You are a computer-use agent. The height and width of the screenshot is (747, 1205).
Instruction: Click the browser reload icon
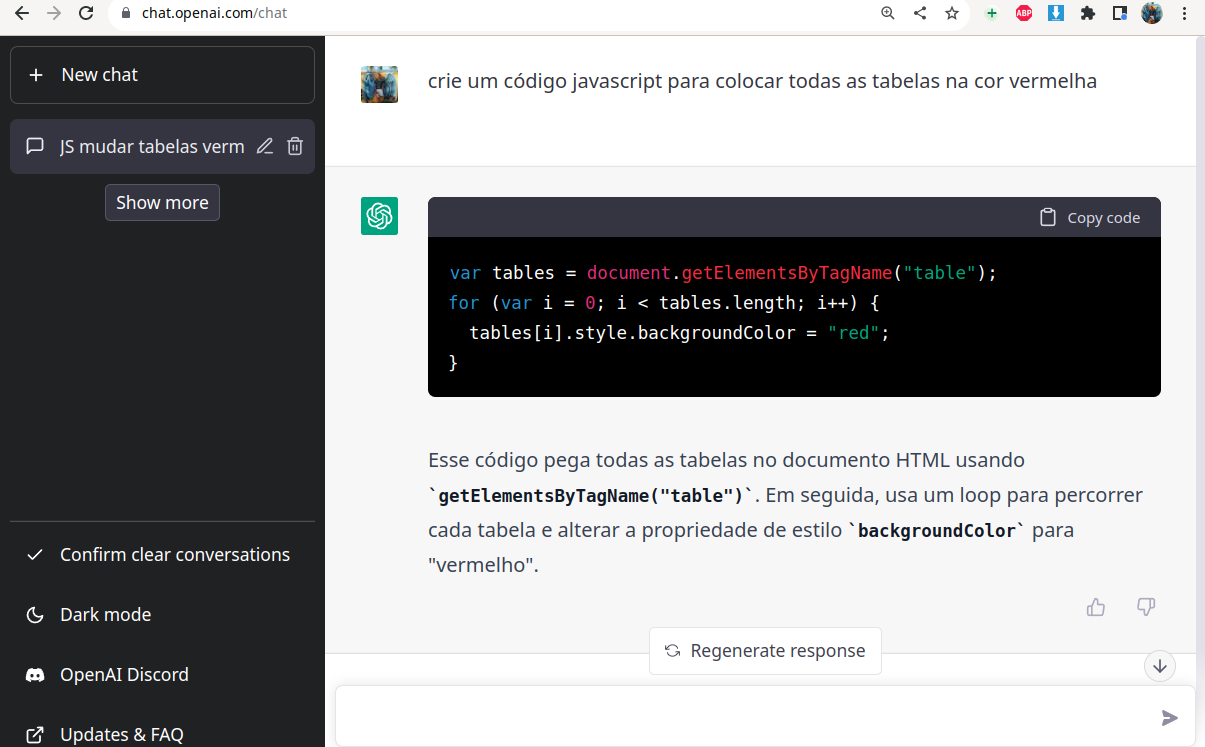tap(87, 14)
